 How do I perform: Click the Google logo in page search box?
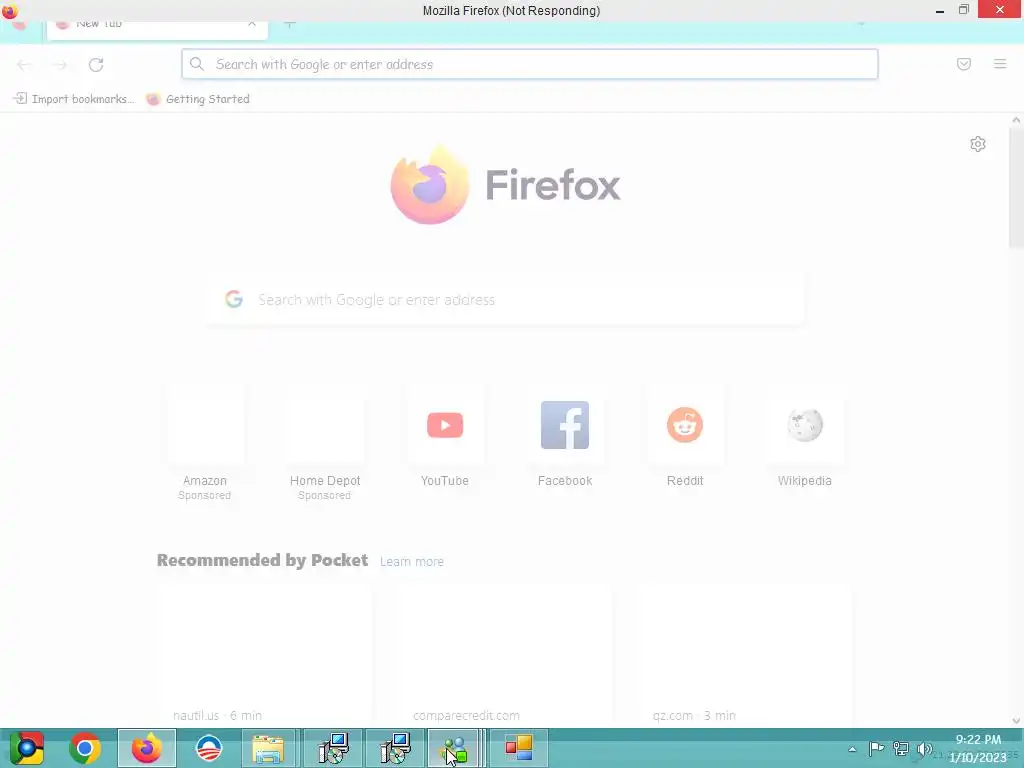(x=234, y=299)
